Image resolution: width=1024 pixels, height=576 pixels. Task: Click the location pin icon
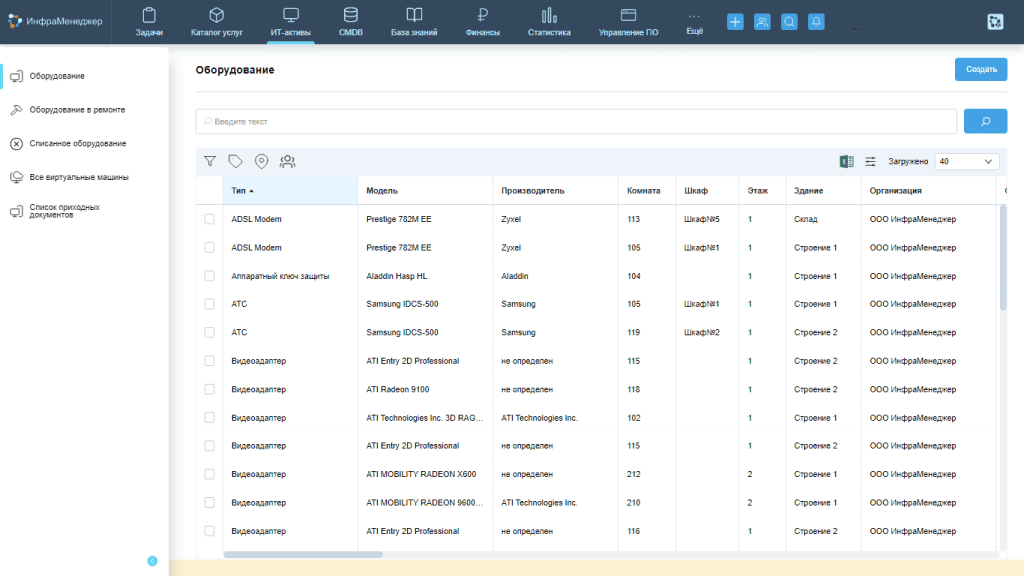pyautogui.click(x=261, y=161)
